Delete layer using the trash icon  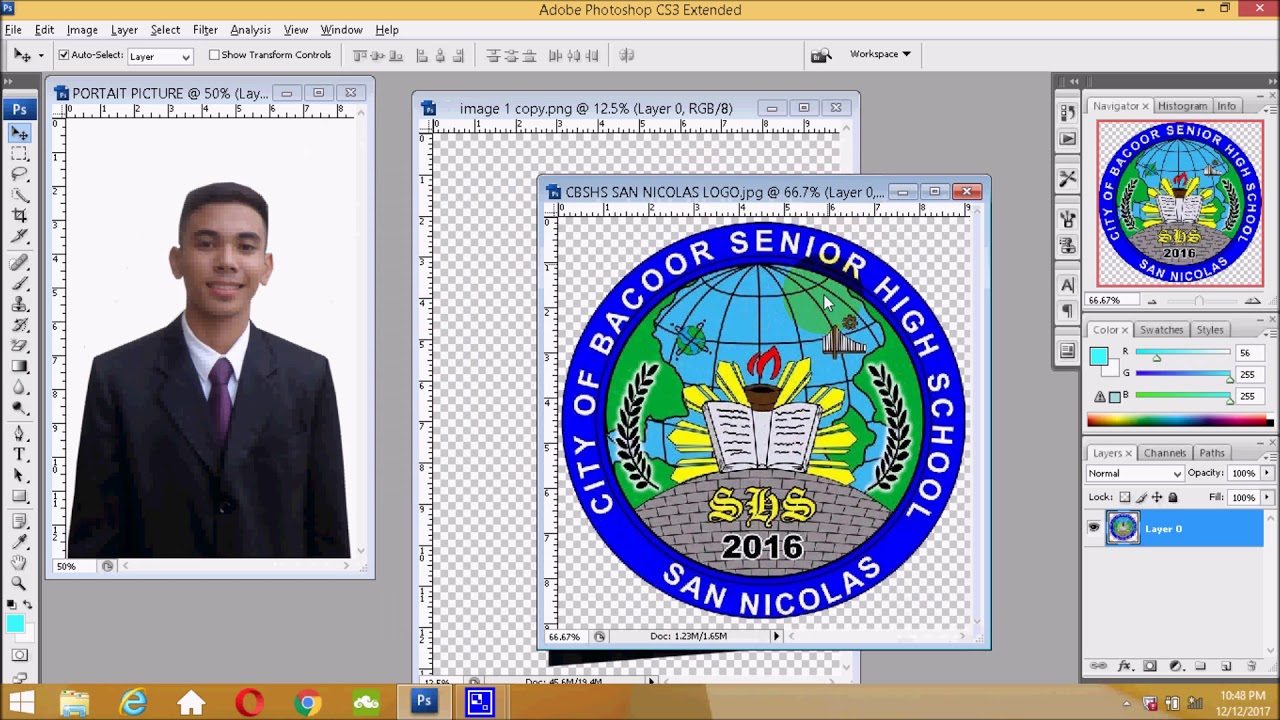click(1252, 666)
